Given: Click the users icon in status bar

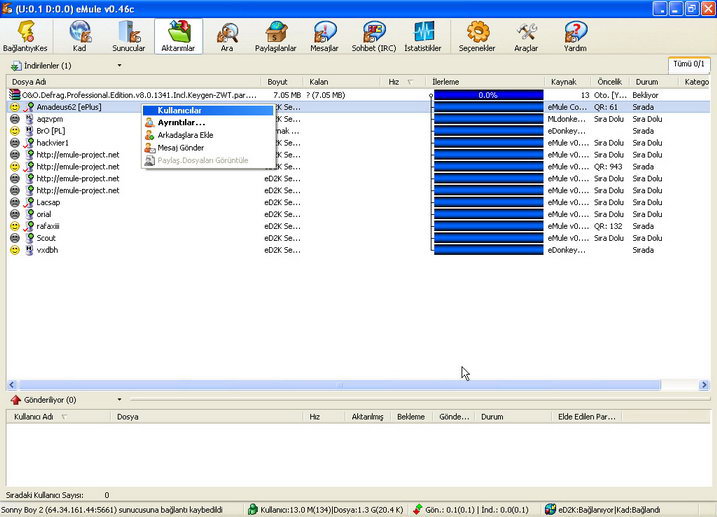Looking at the screenshot, I should [x=252, y=509].
